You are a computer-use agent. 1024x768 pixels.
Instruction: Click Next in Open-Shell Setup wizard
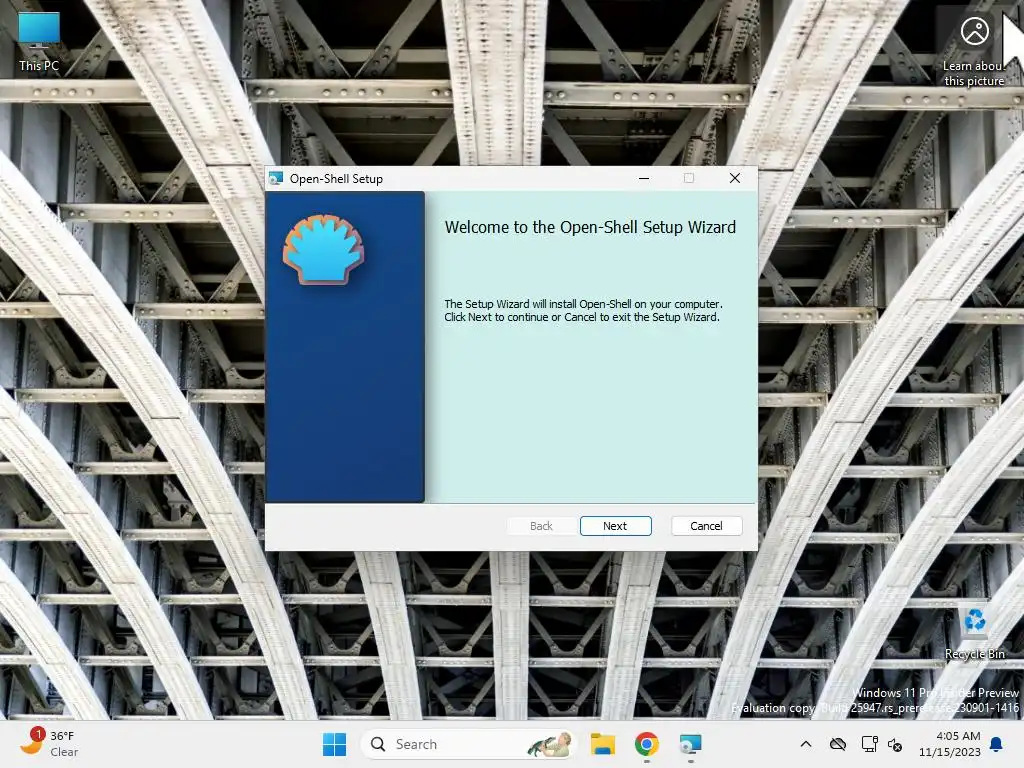(x=615, y=526)
